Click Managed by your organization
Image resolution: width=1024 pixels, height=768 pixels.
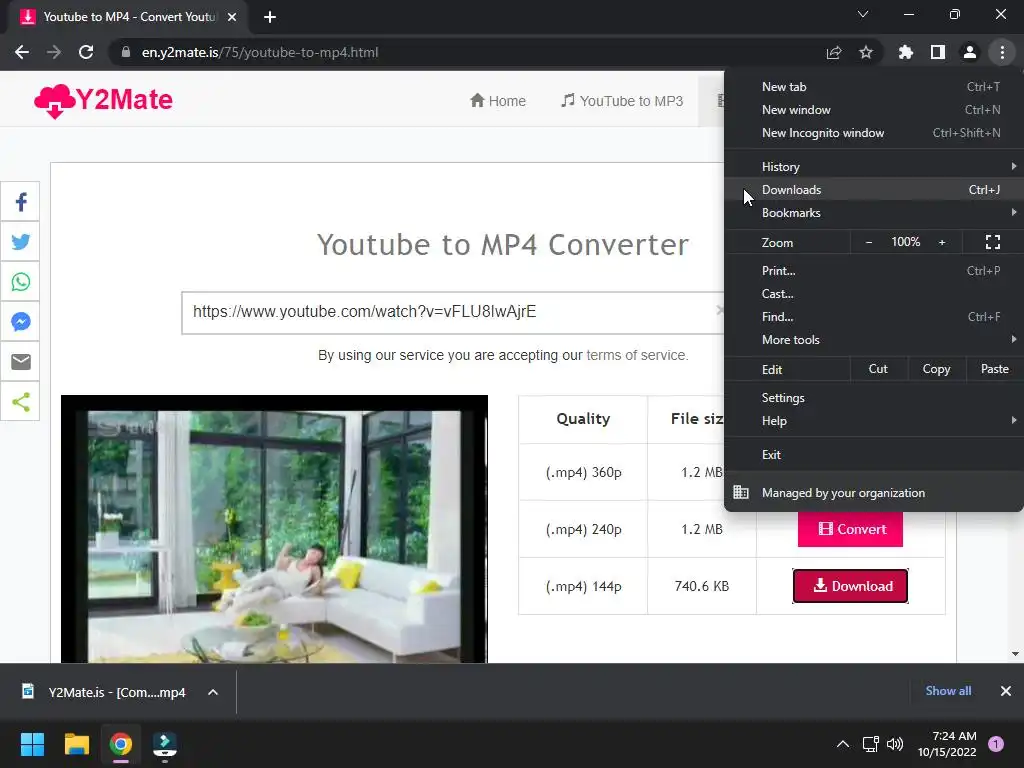point(874,492)
